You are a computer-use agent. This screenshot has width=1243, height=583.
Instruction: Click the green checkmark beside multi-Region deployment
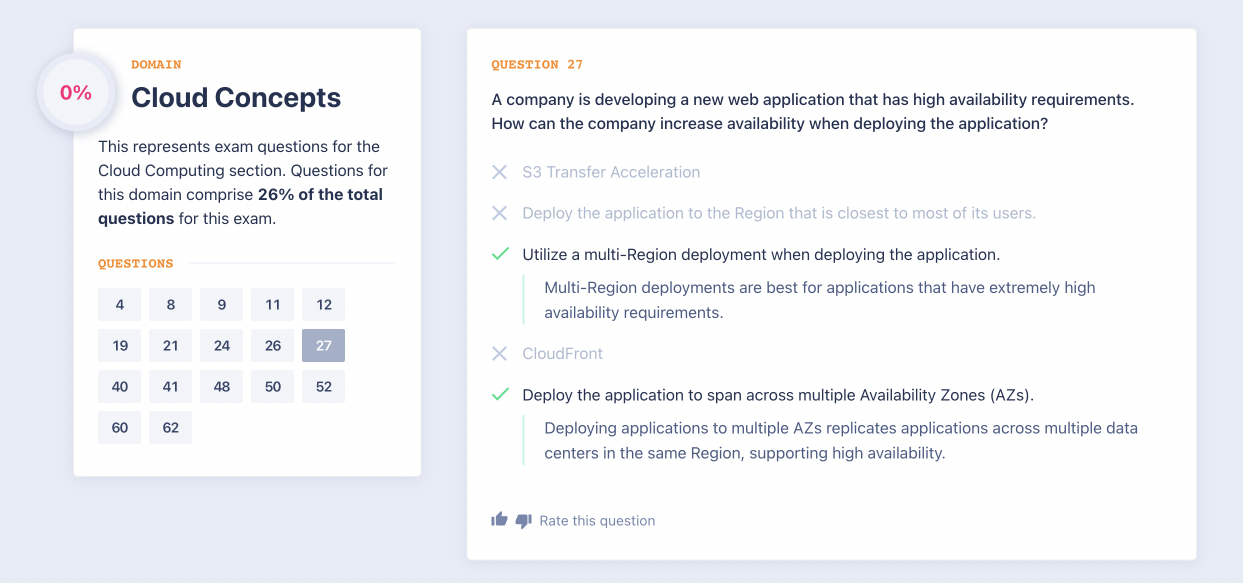[500, 254]
